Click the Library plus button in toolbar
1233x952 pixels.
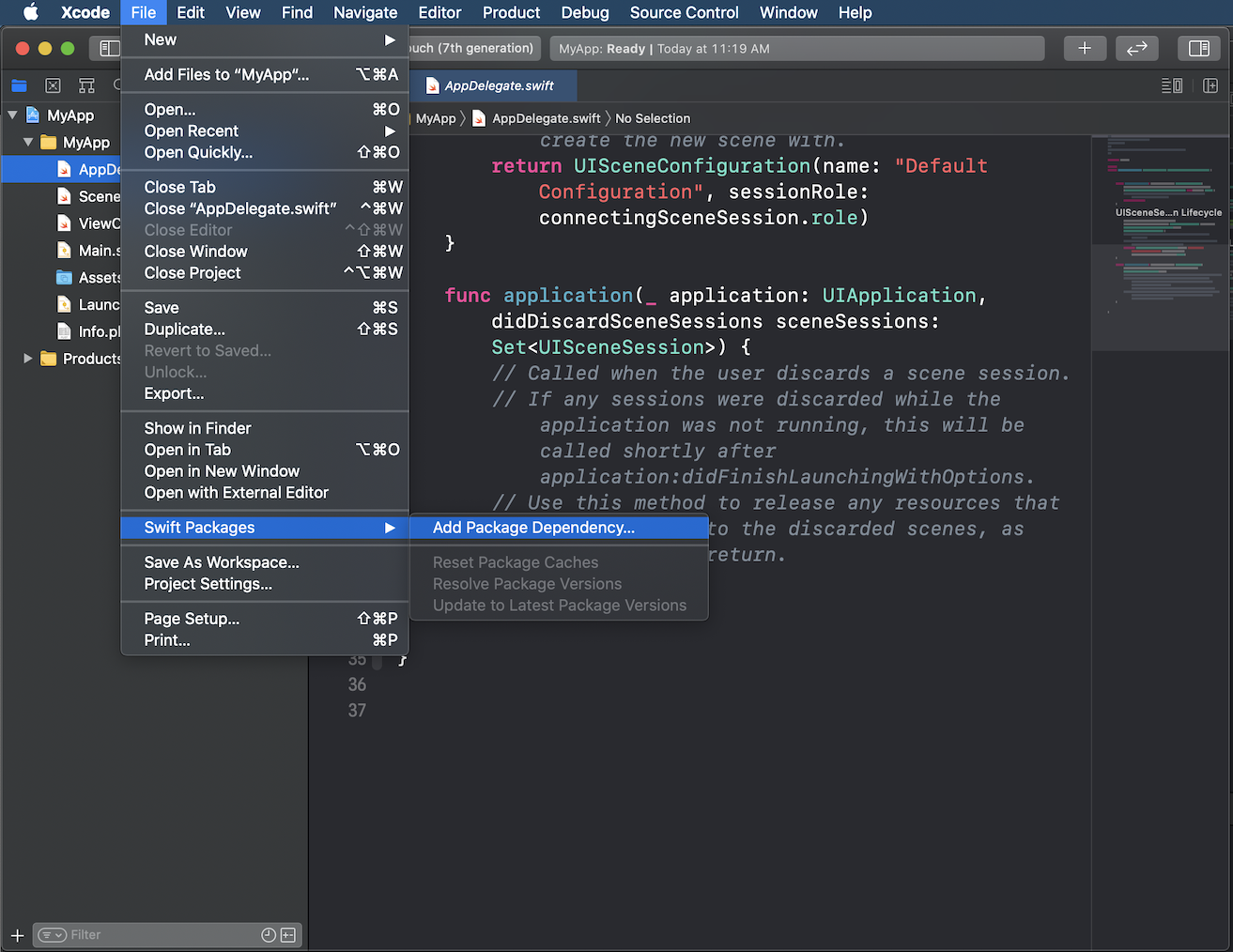[x=1085, y=48]
